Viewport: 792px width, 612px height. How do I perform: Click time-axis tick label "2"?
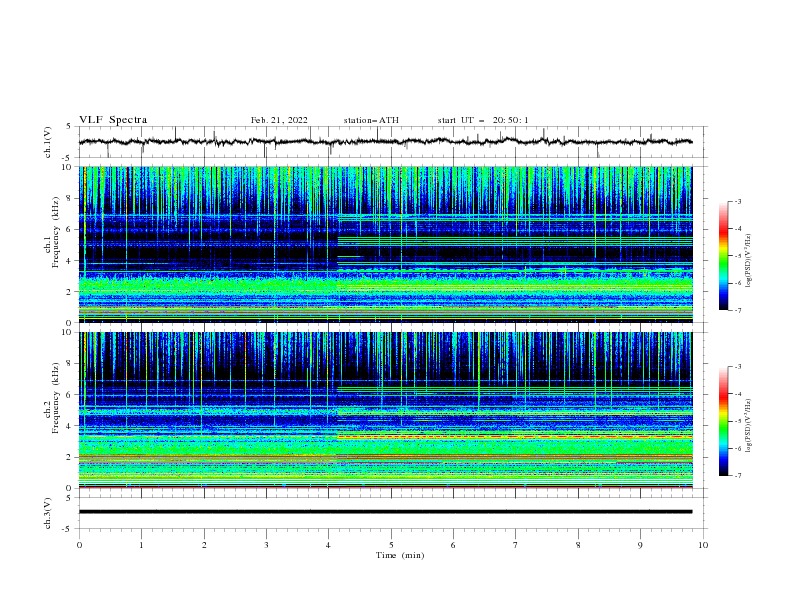coord(204,545)
